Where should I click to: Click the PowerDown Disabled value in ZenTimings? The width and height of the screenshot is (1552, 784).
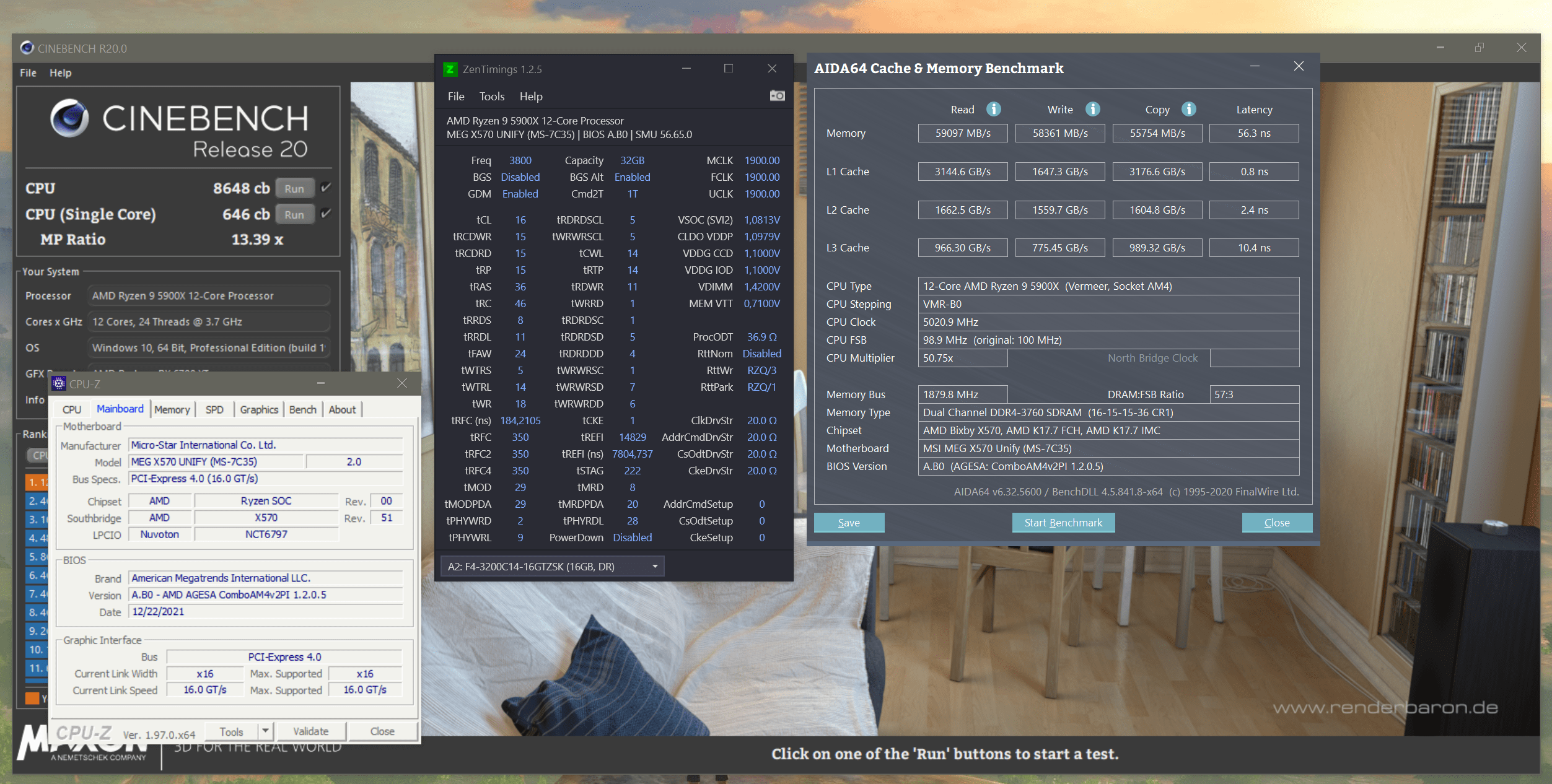coord(633,538)
